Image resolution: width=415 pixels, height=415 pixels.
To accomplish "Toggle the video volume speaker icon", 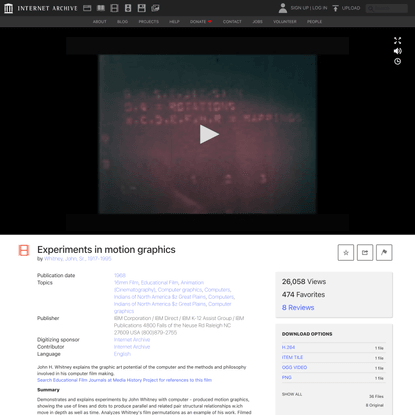I will click(x=397, y=51).
